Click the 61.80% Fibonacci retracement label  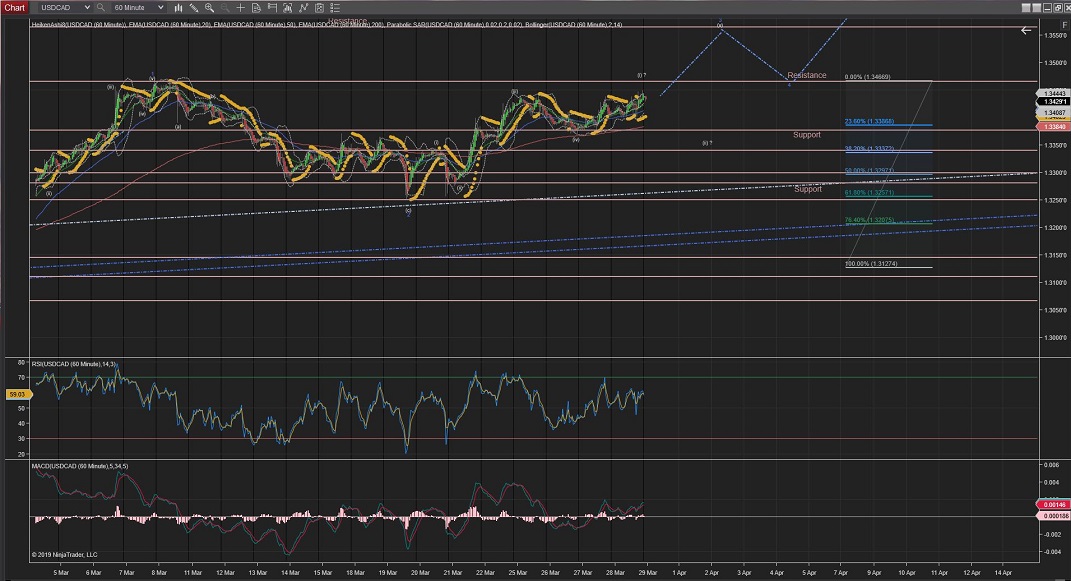coord(870,193)
